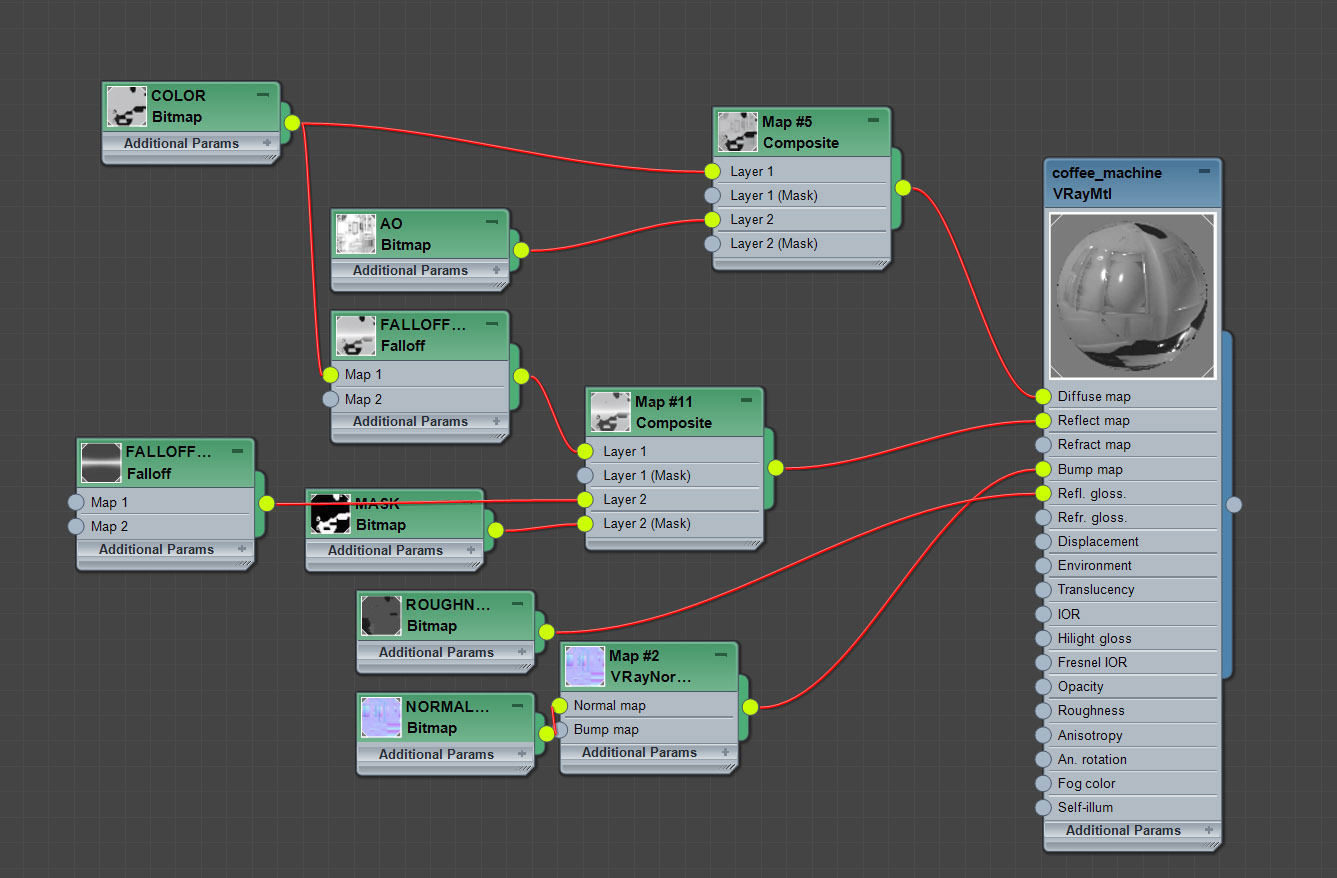Click the coffee_machine material output socket
The image size is (1337, 878).
point(1234,504)
